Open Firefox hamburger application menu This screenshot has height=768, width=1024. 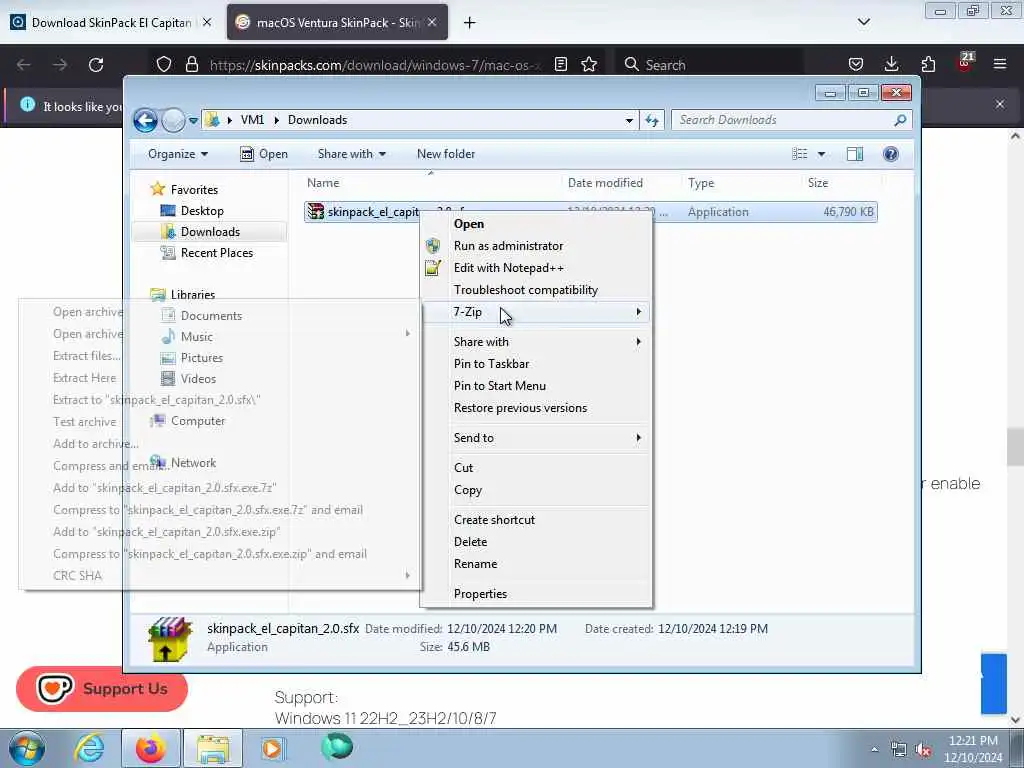tap(1000, 64)
